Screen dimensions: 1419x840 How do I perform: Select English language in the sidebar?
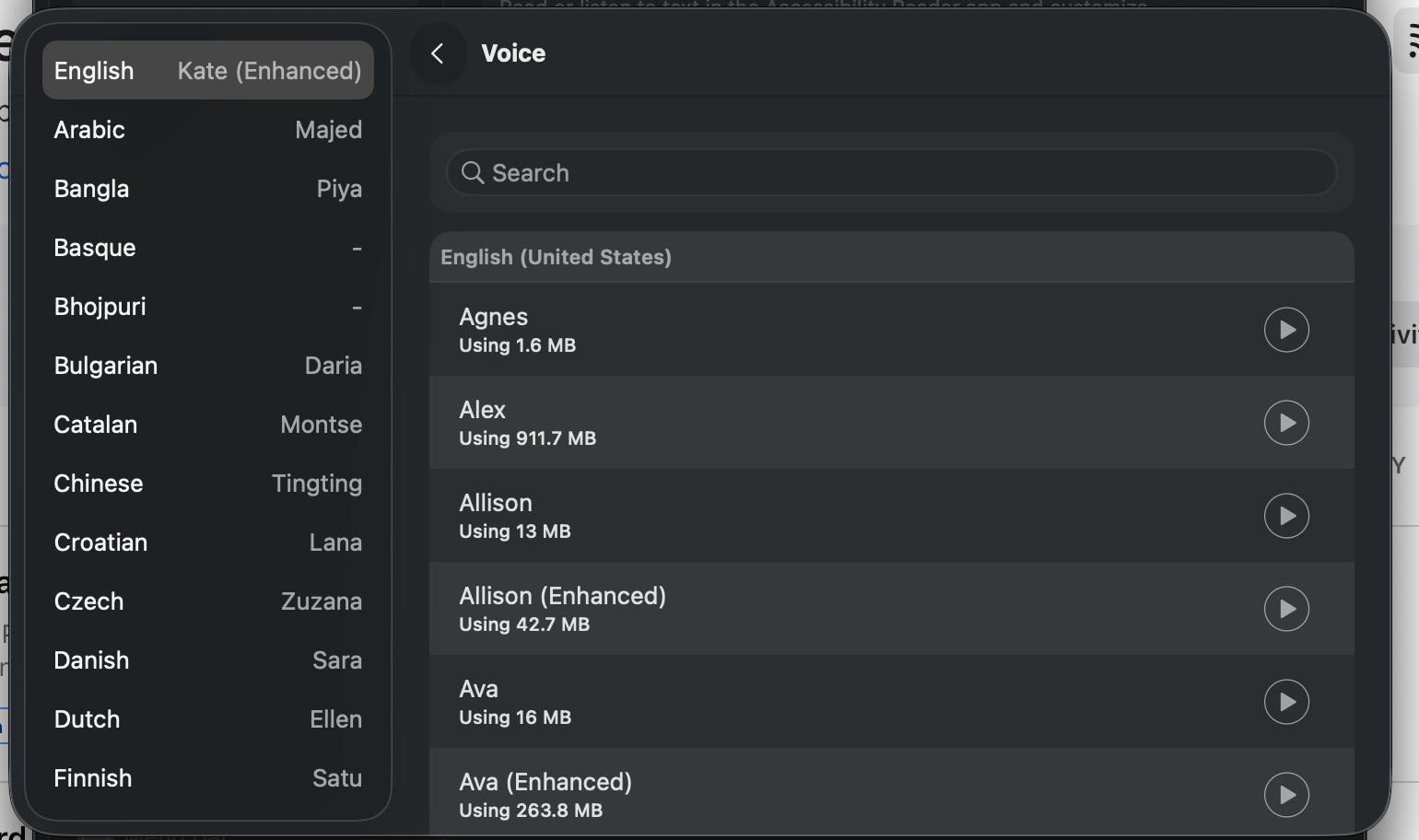click(x=207, y=71)
